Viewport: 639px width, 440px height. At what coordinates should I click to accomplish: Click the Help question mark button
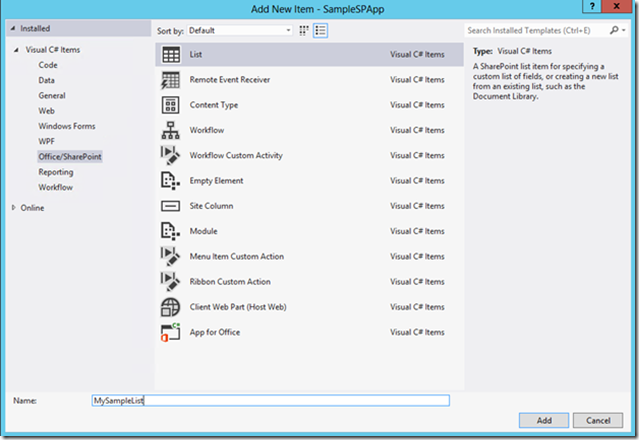click(592, 7)
